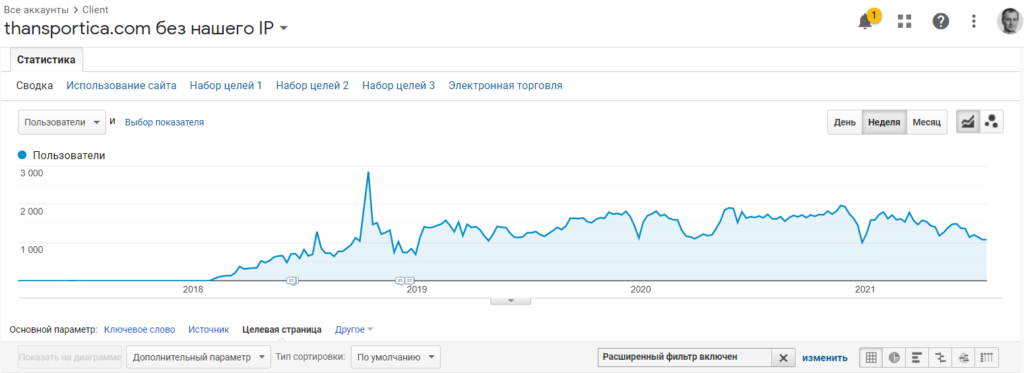The image size is (1024, 373).
Task: Click the 3 000 y-axis value
Action: tap(31, 173)
